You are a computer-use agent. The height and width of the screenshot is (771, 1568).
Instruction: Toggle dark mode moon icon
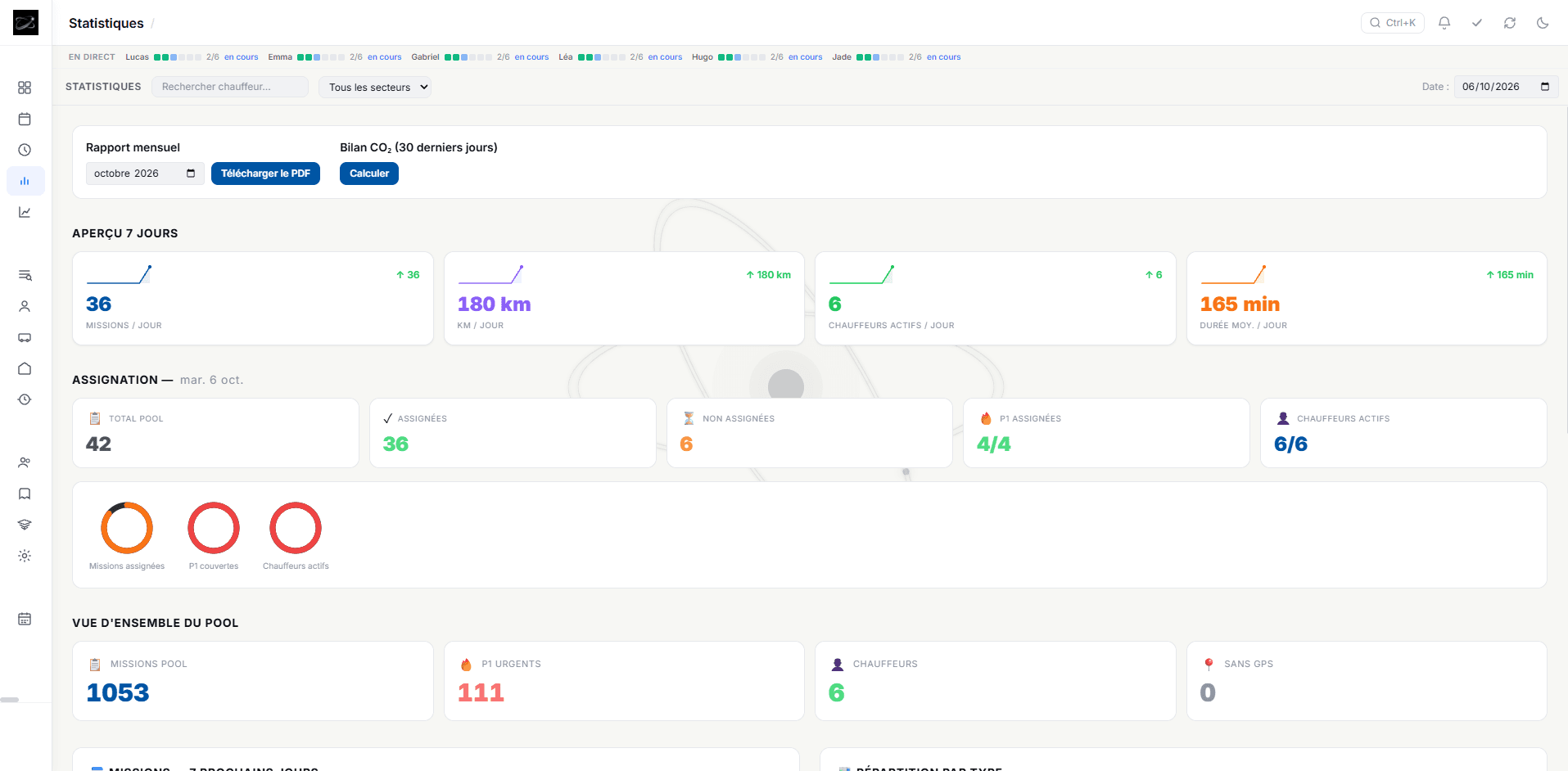(1543, 23)
